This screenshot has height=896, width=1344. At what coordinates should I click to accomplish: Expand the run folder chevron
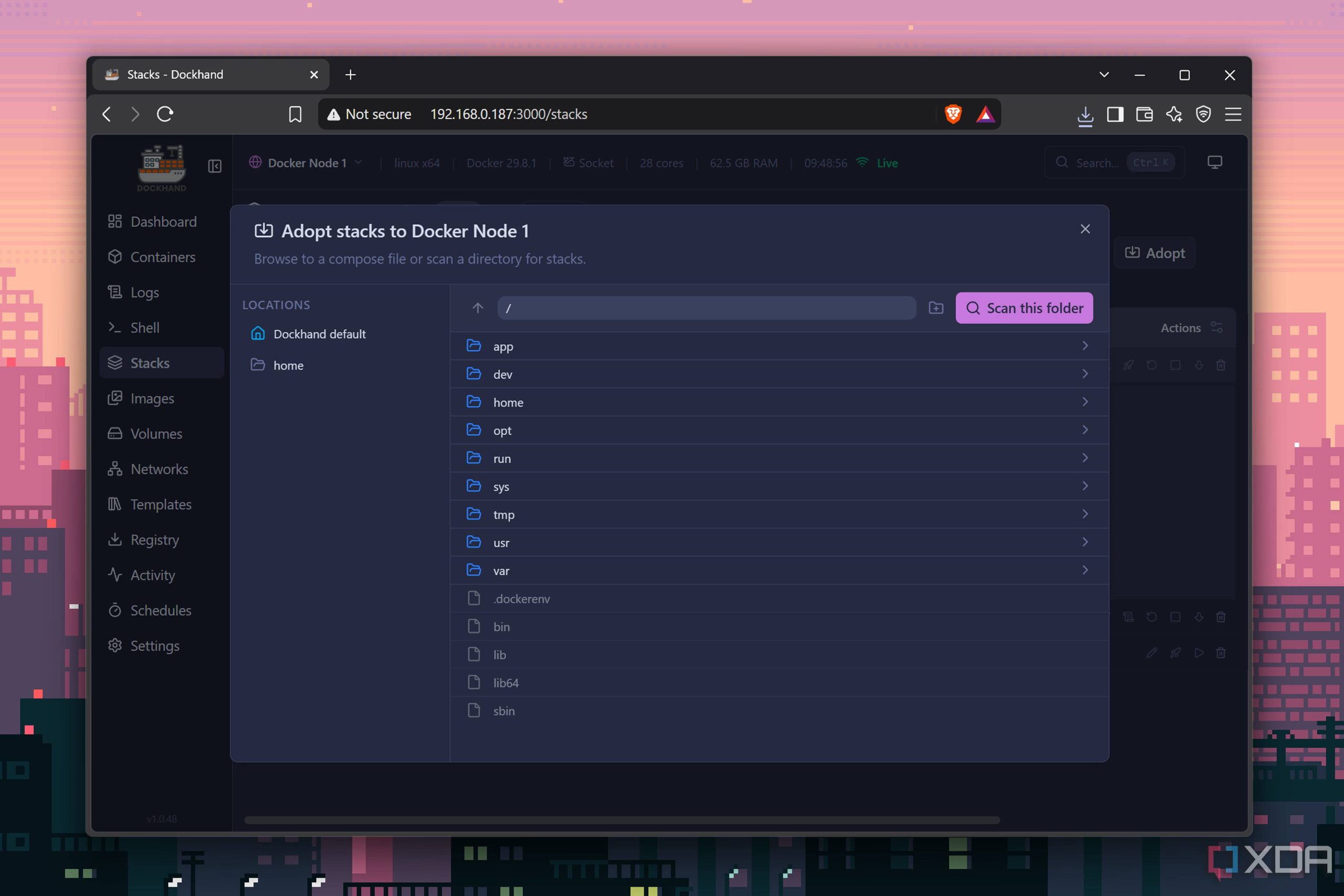click(x=1085, y=458)
